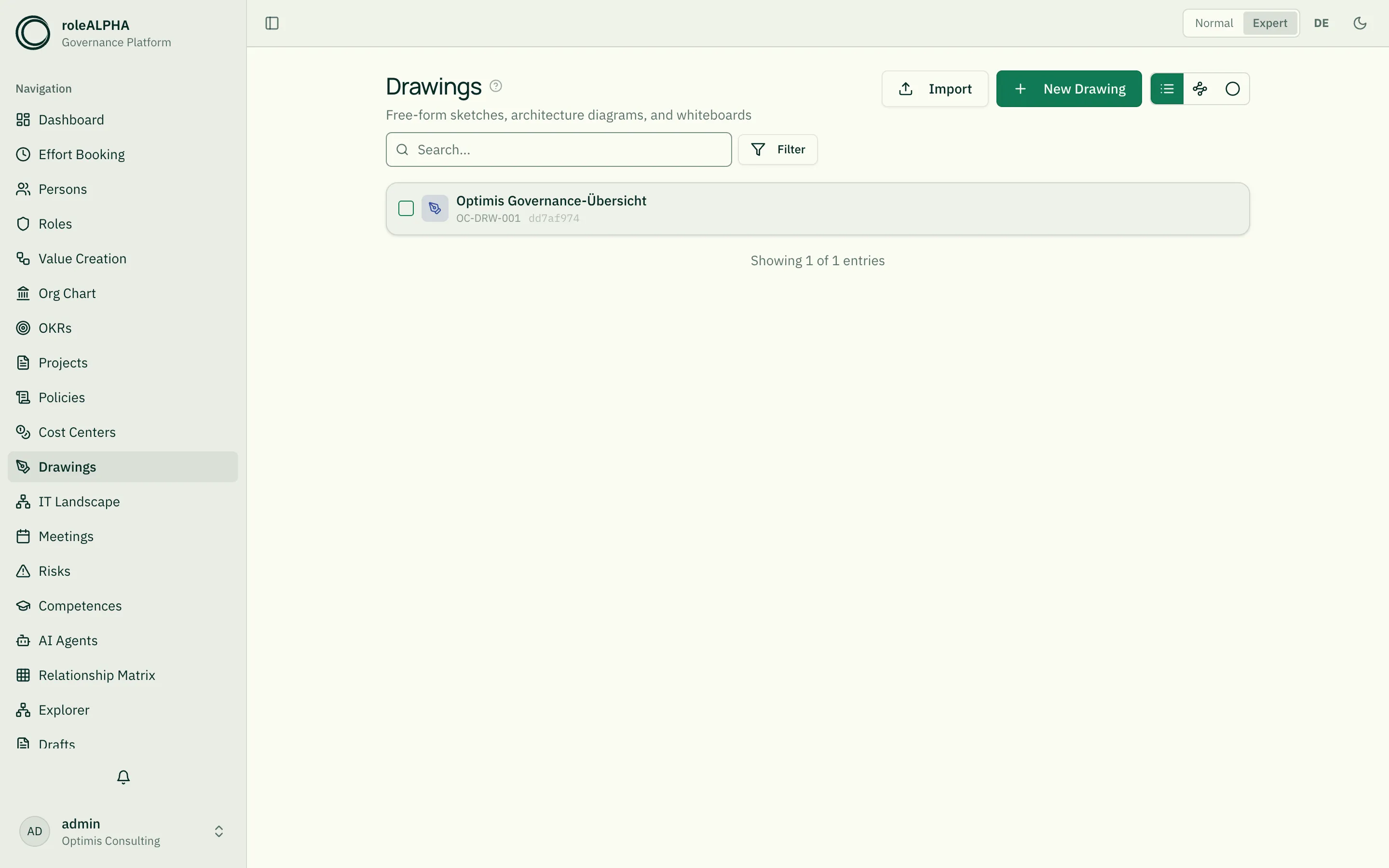Open Effort Booking page
Viewport: 1389px width, 868px height.
(x=123, y=154)
